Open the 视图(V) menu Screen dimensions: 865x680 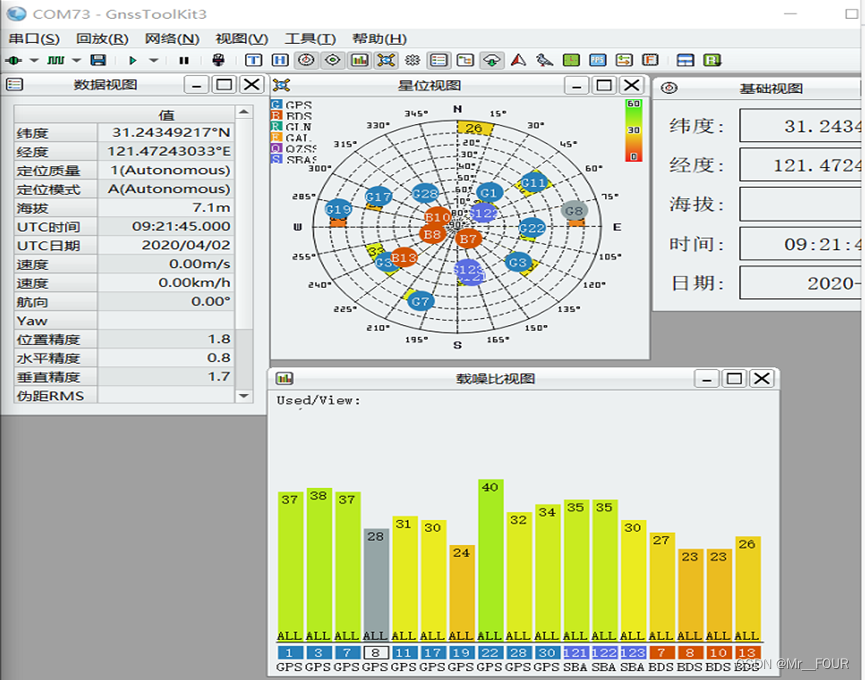point(242,39)
